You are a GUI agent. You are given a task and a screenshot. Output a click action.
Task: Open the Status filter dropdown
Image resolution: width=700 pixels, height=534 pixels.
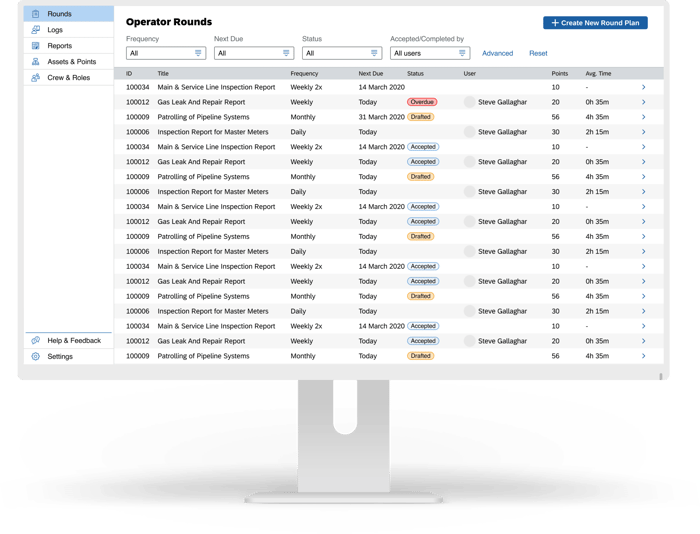coord(342,53)
